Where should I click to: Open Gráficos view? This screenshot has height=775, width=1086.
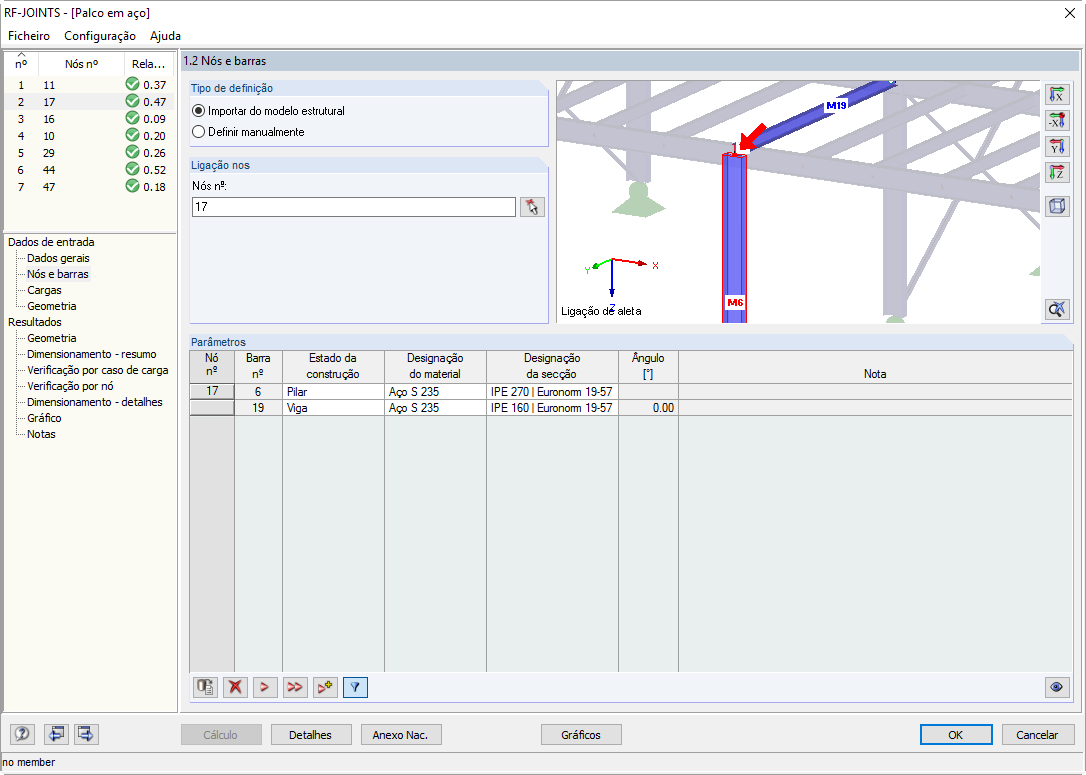581,735
